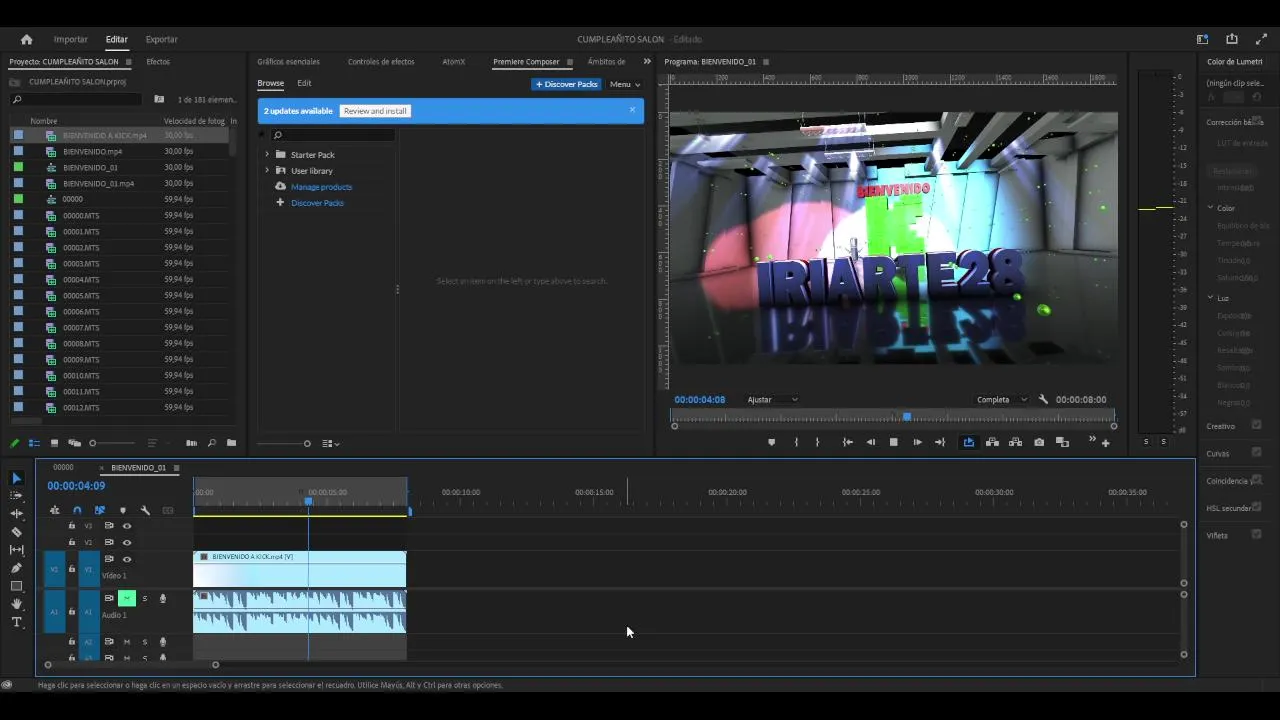Add a marker in the timeline header

point(122,510)
